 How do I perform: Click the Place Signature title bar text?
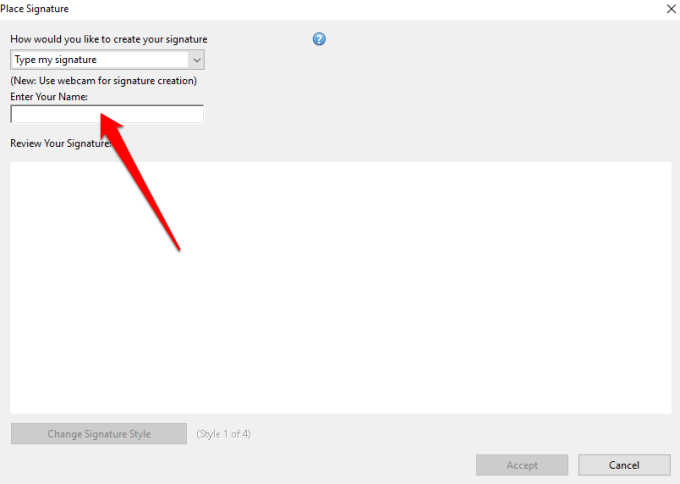[x=35, y=9]
